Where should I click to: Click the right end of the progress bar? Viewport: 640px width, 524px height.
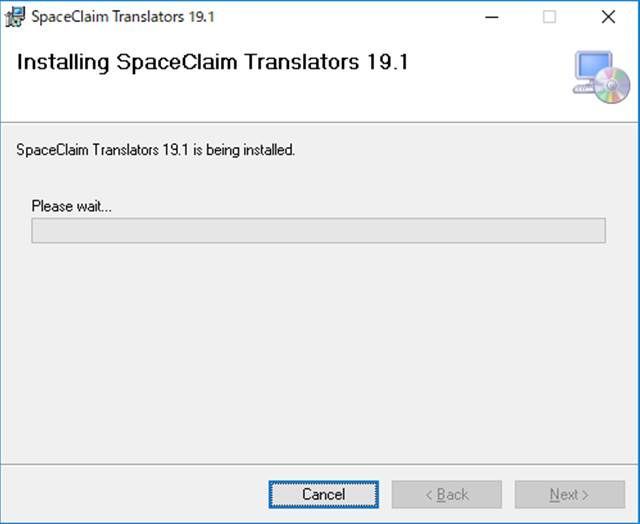click(x=600, y=231)
